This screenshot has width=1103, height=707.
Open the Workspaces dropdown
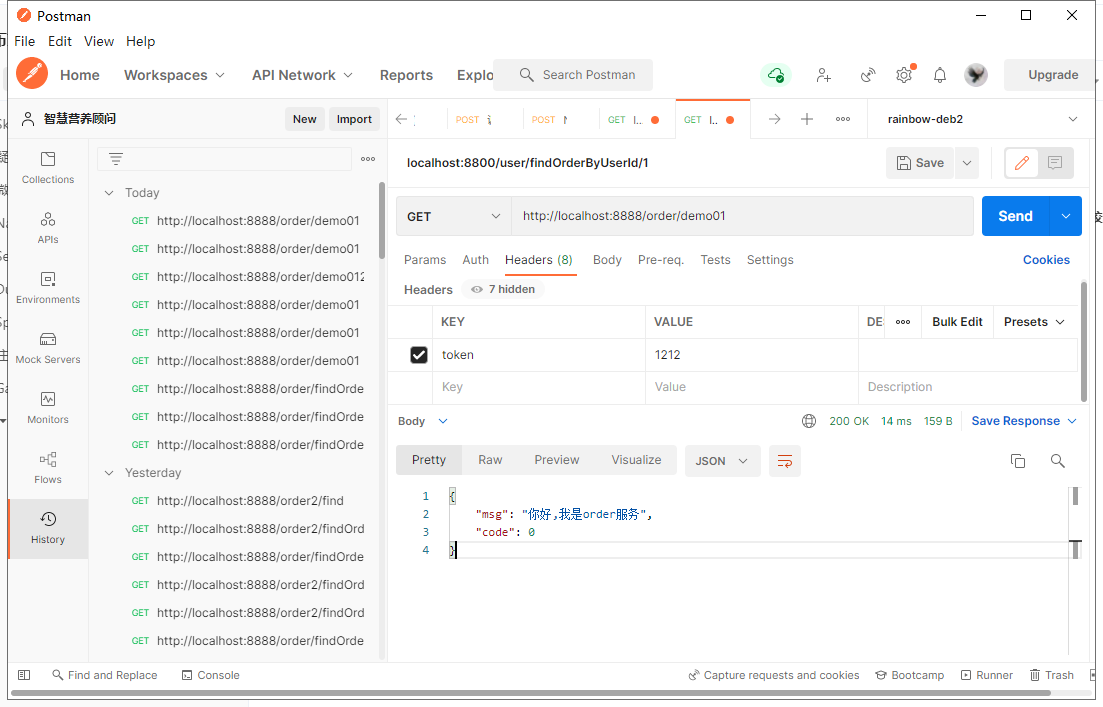tap(174, 75)
